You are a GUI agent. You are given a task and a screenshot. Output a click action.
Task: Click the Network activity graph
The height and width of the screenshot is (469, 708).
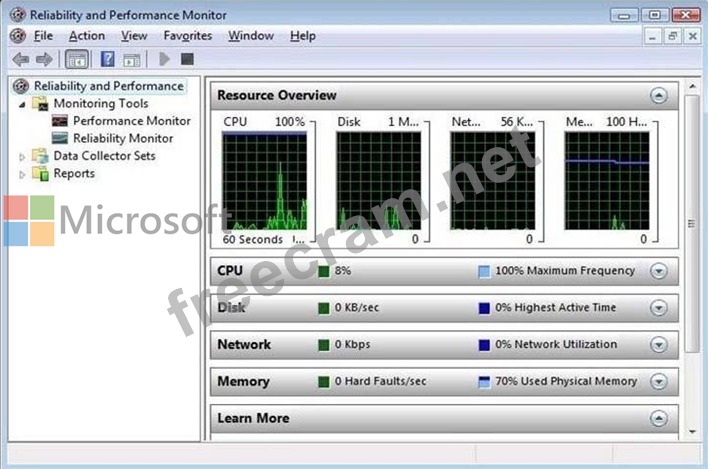click(493, 181)
